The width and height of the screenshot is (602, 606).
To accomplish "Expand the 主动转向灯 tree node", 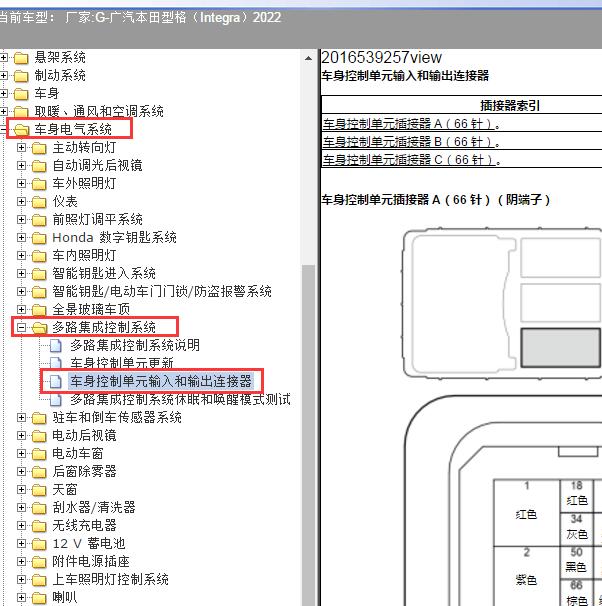I will pos(21,148).
